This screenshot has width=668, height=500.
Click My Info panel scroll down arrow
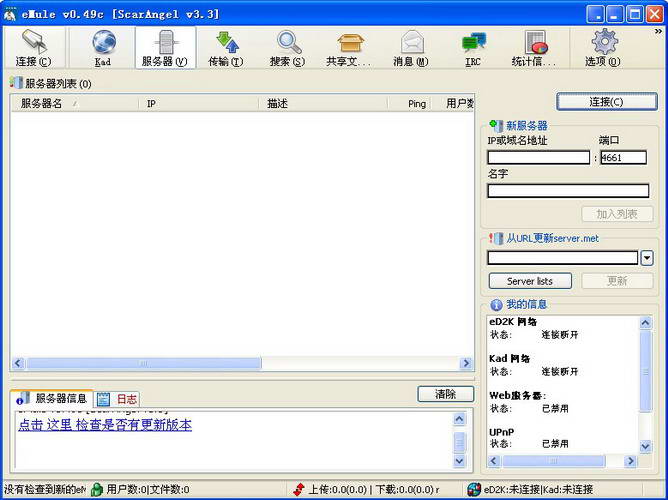point(645,446)
